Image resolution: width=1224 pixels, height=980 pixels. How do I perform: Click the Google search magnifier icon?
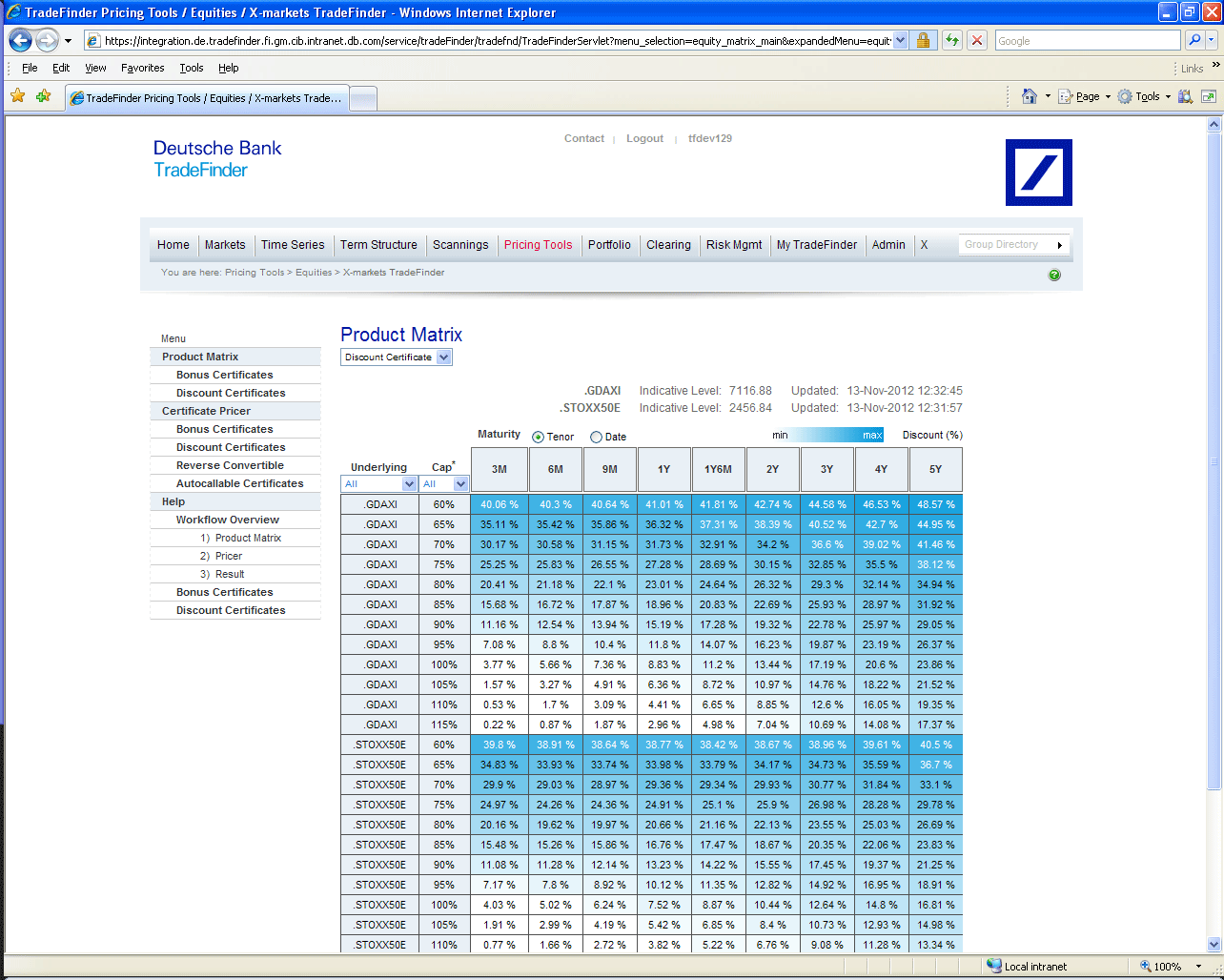pyautogui.click(x=1194, y=41)
